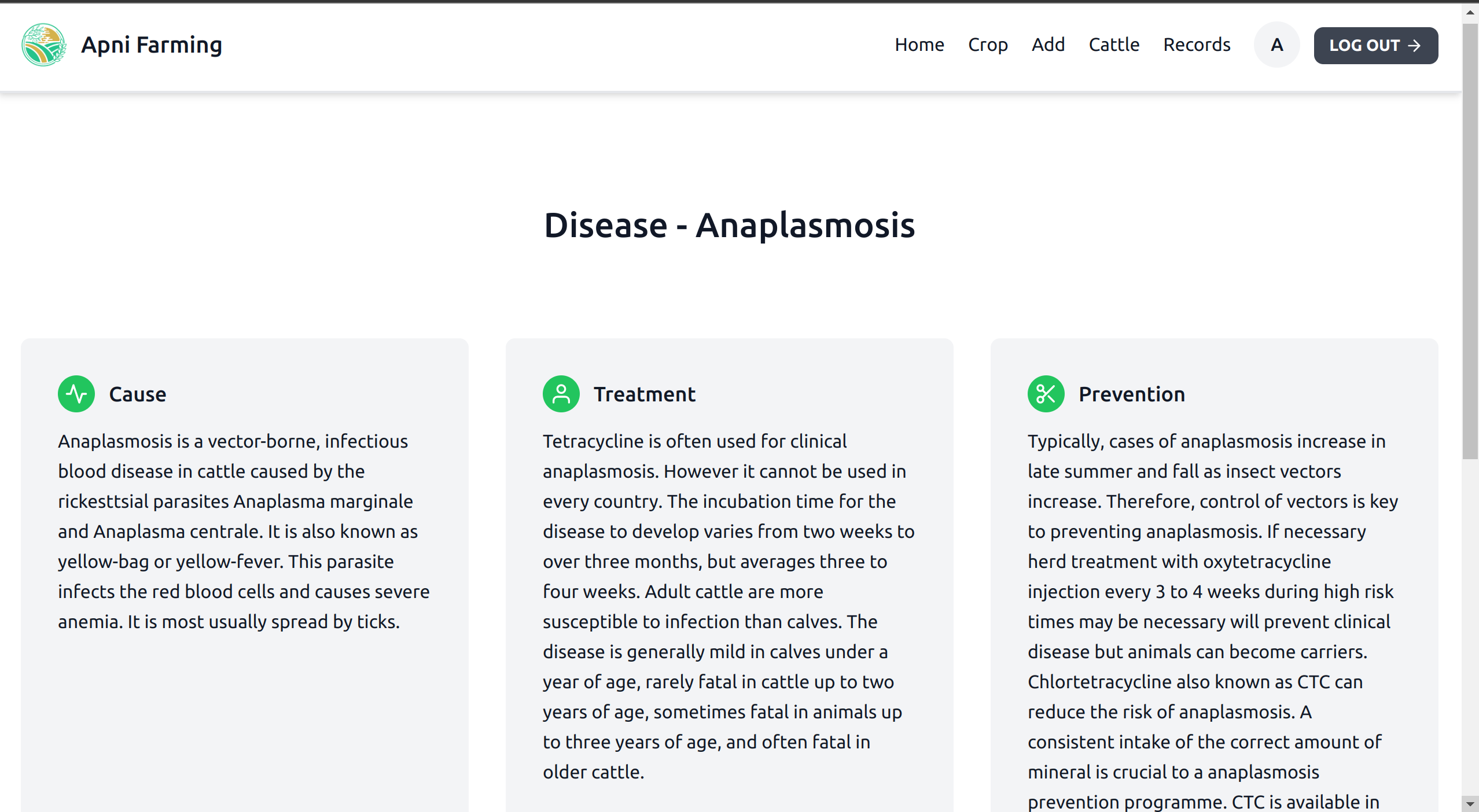The width and height of the screenshot is (1479, 812).
Task: Click the scrollbar up arrow
Action: point(1470,12)
